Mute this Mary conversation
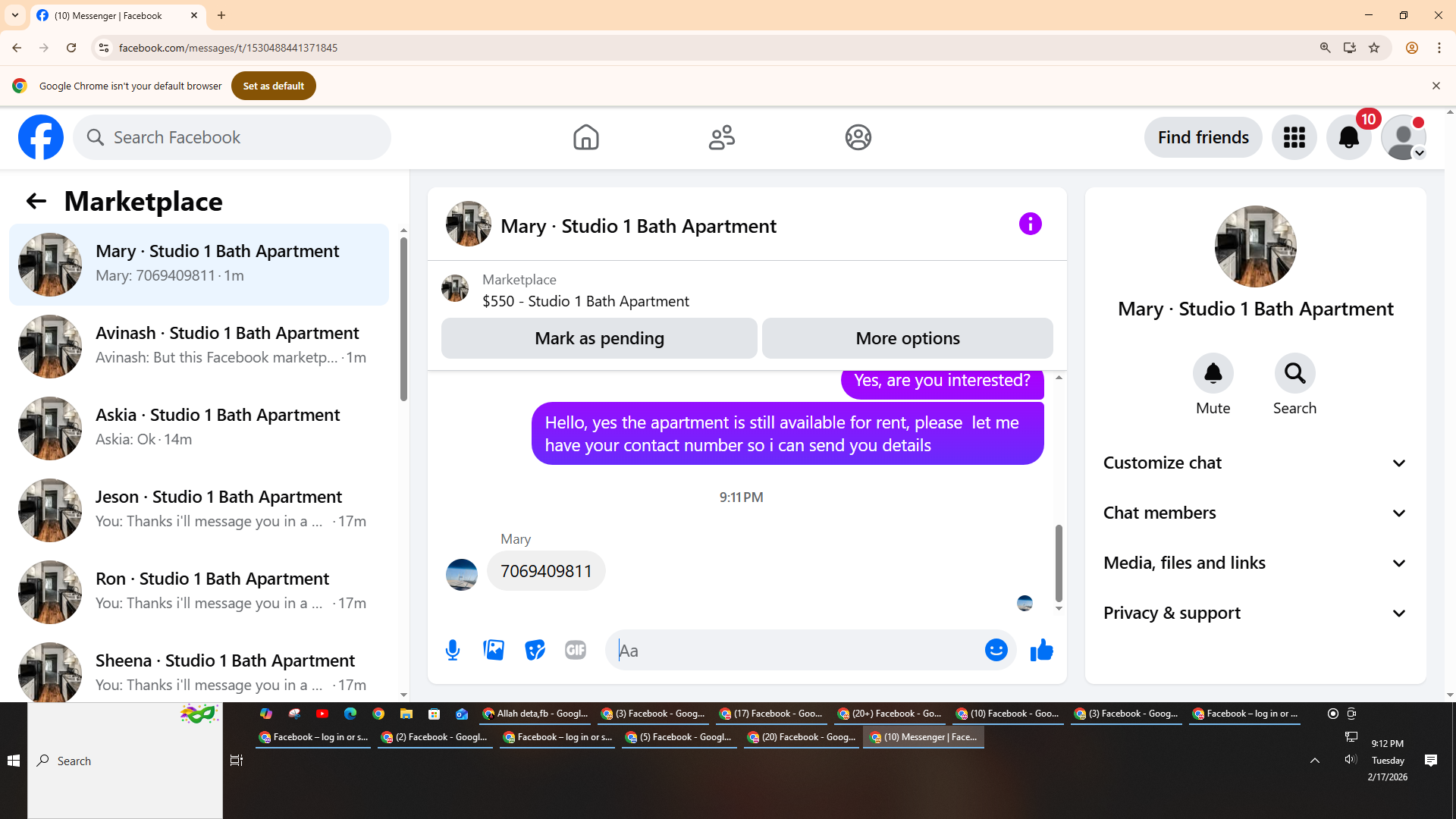The width and height of the screenshot is (1456, 819). point(1213,374)
